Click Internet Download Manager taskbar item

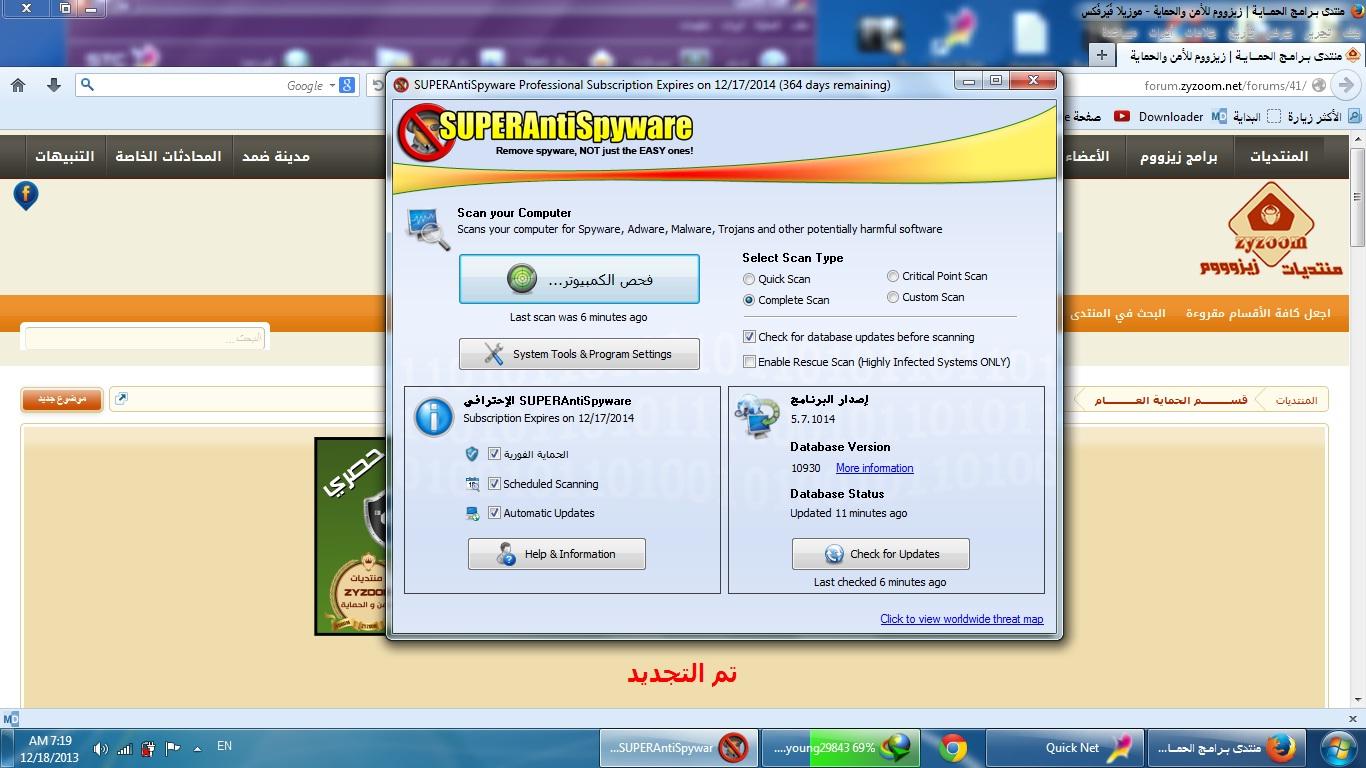pyautogui.click(x=839, y=747)
